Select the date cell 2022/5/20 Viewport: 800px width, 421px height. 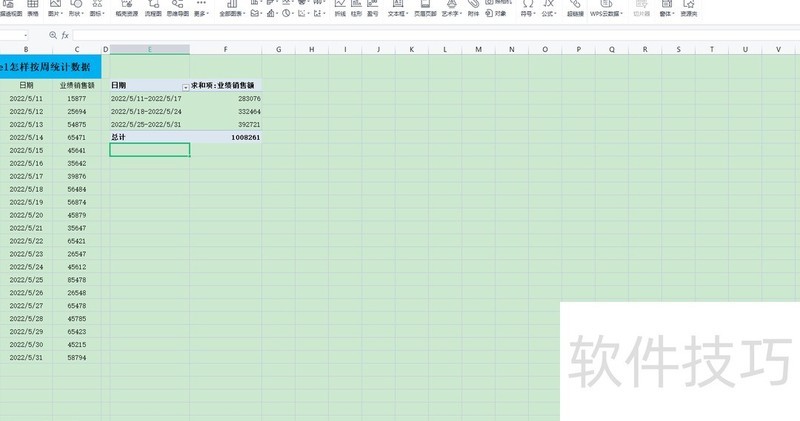pos(26,215)
